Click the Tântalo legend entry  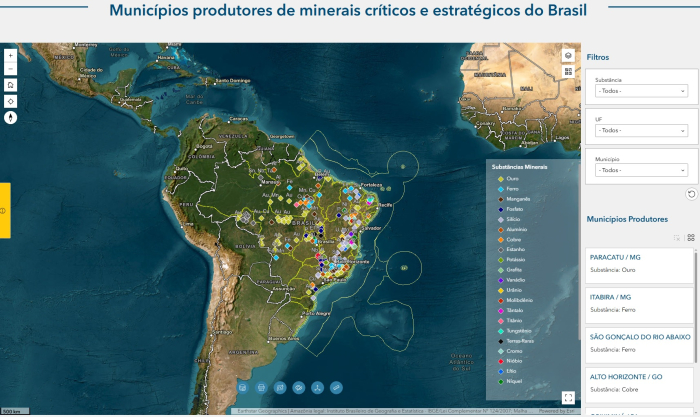pyautogui.click(x=514, y=310)
